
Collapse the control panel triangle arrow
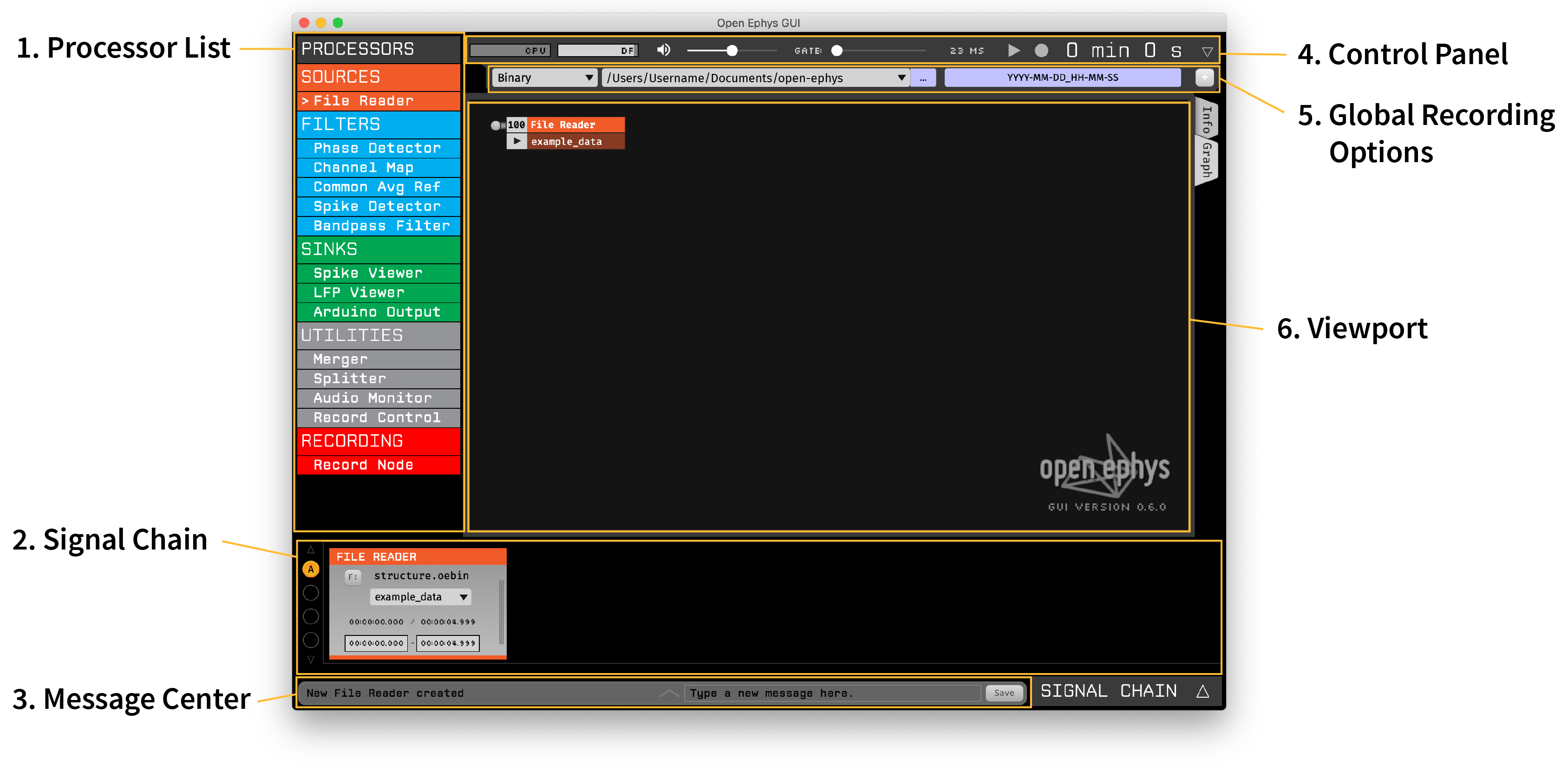[x=1207, y=52]
